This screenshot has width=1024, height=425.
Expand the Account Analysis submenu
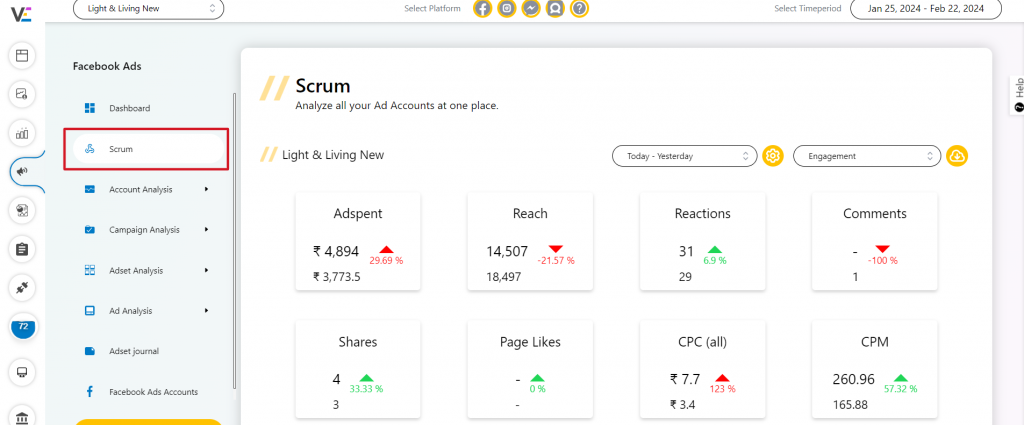(146, 189)
